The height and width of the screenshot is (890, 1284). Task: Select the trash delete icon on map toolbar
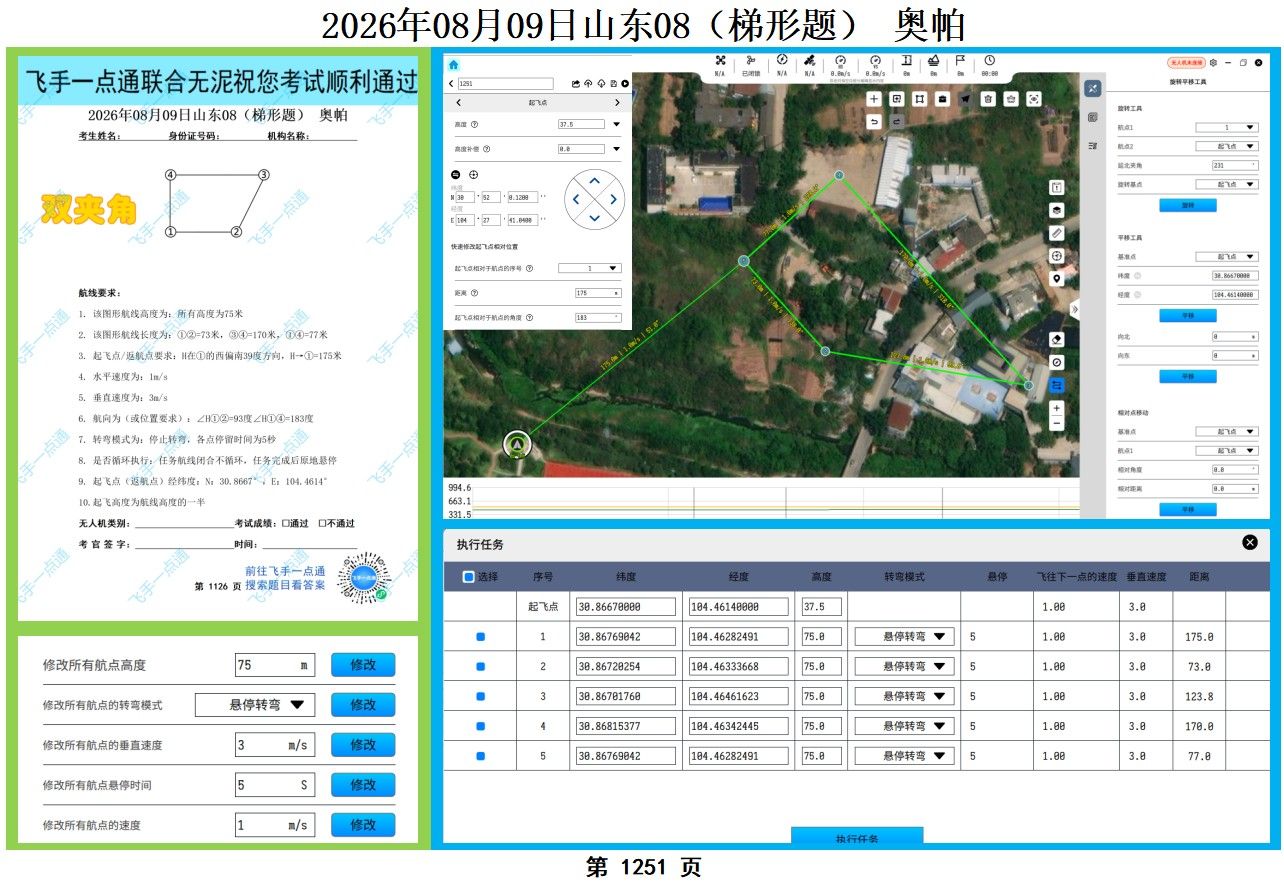click(x=988, y=98)
